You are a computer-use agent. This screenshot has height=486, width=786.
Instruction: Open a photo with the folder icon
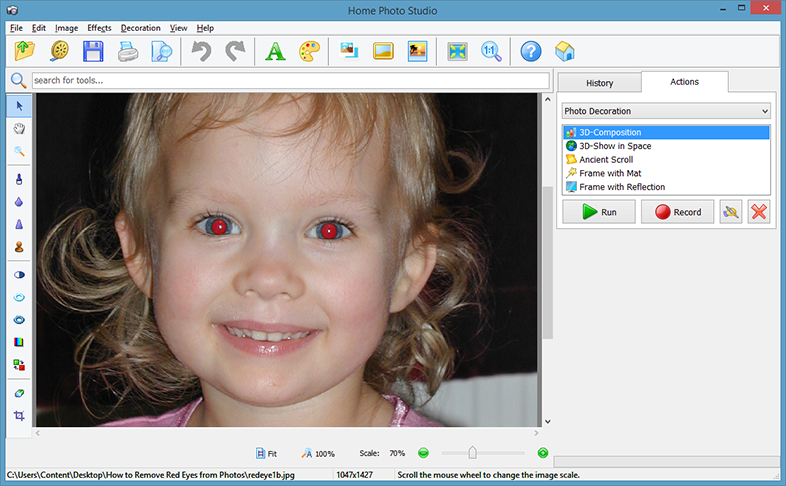[24, 51]
